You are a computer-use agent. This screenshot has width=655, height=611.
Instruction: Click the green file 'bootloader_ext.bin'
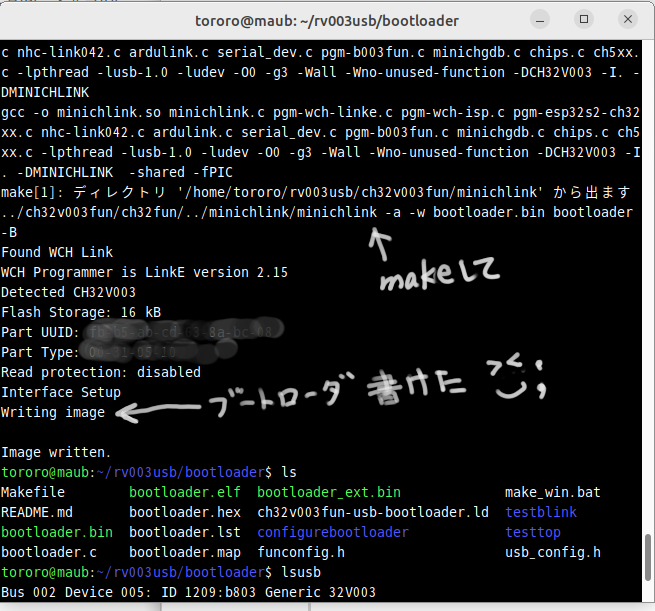(329, 492)
